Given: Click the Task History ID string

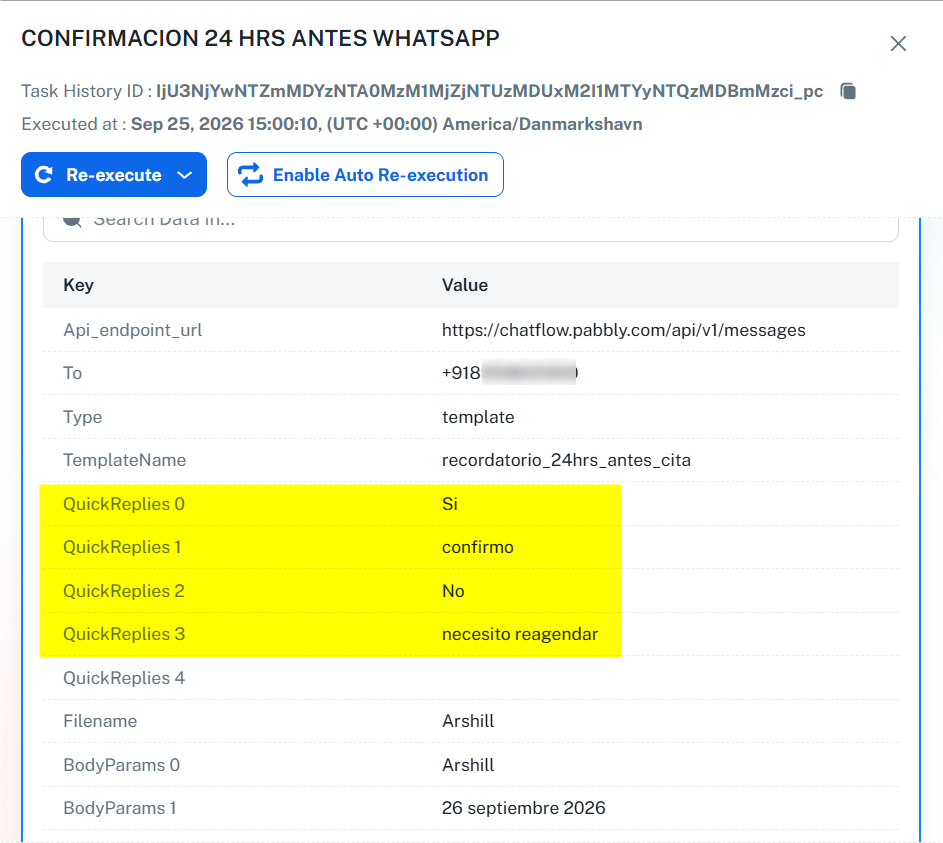Looking at the screenshot, I should 490,91.
